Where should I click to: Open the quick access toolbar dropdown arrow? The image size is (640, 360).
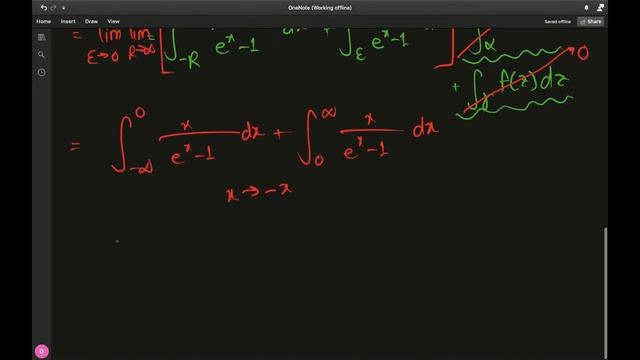(64, 8)
